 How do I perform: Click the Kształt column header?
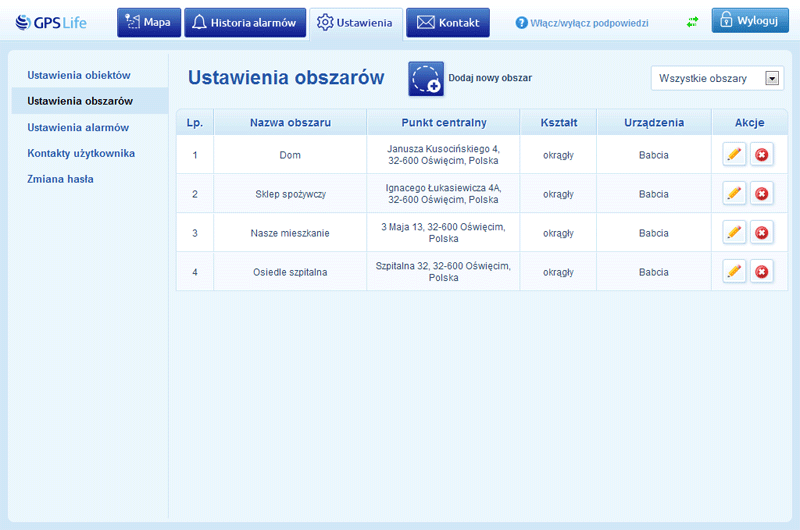[x=559, y=122]
